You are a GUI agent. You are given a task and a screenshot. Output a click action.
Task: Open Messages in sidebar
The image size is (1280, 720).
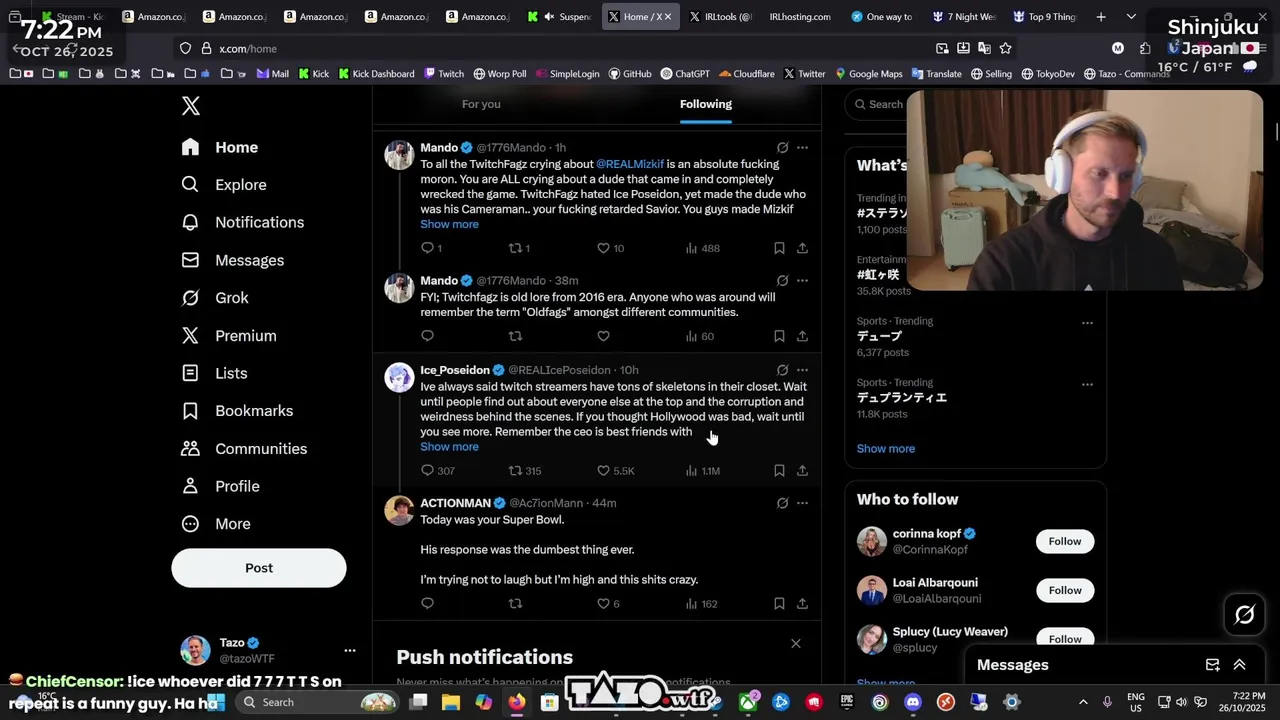[x=233, y=260]
